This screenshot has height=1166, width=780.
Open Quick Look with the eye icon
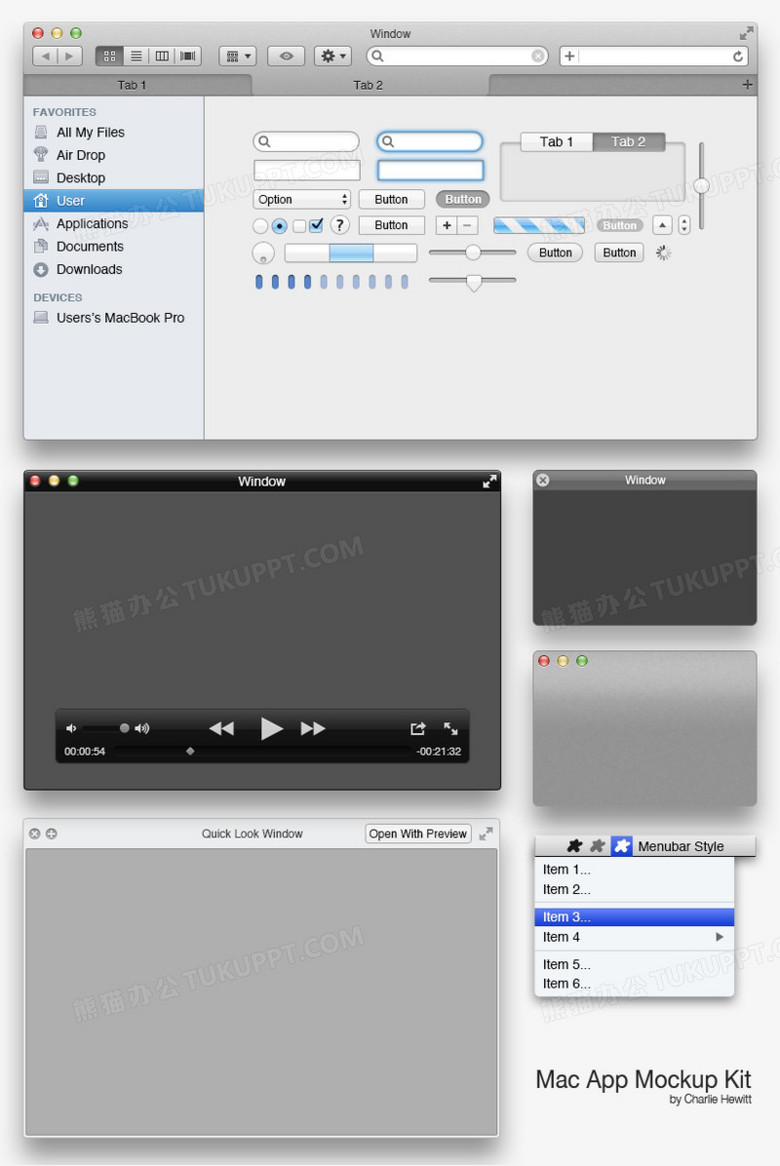click(x=286, y=57)
